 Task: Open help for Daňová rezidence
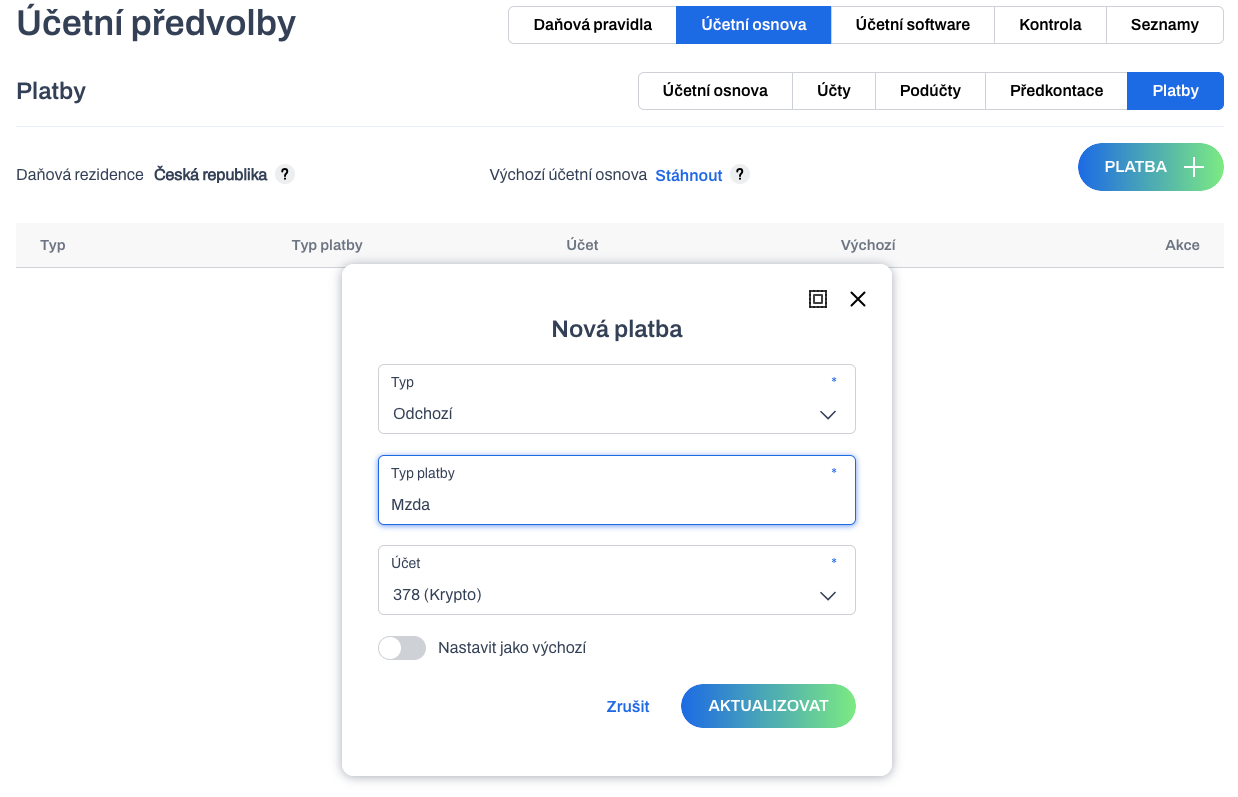point(285,174)
